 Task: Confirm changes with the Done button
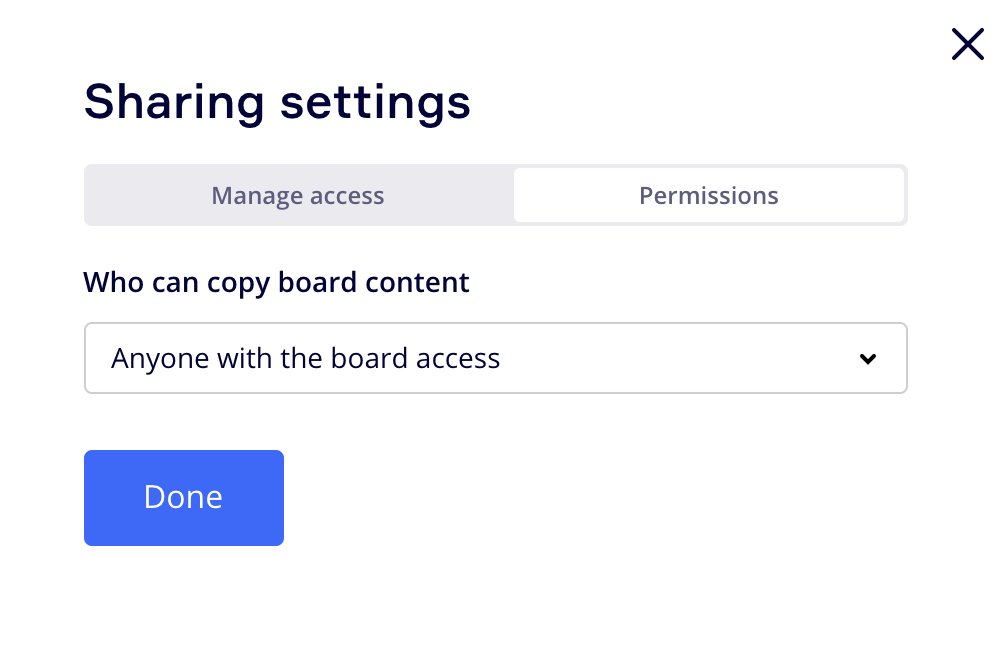(184, 498)
